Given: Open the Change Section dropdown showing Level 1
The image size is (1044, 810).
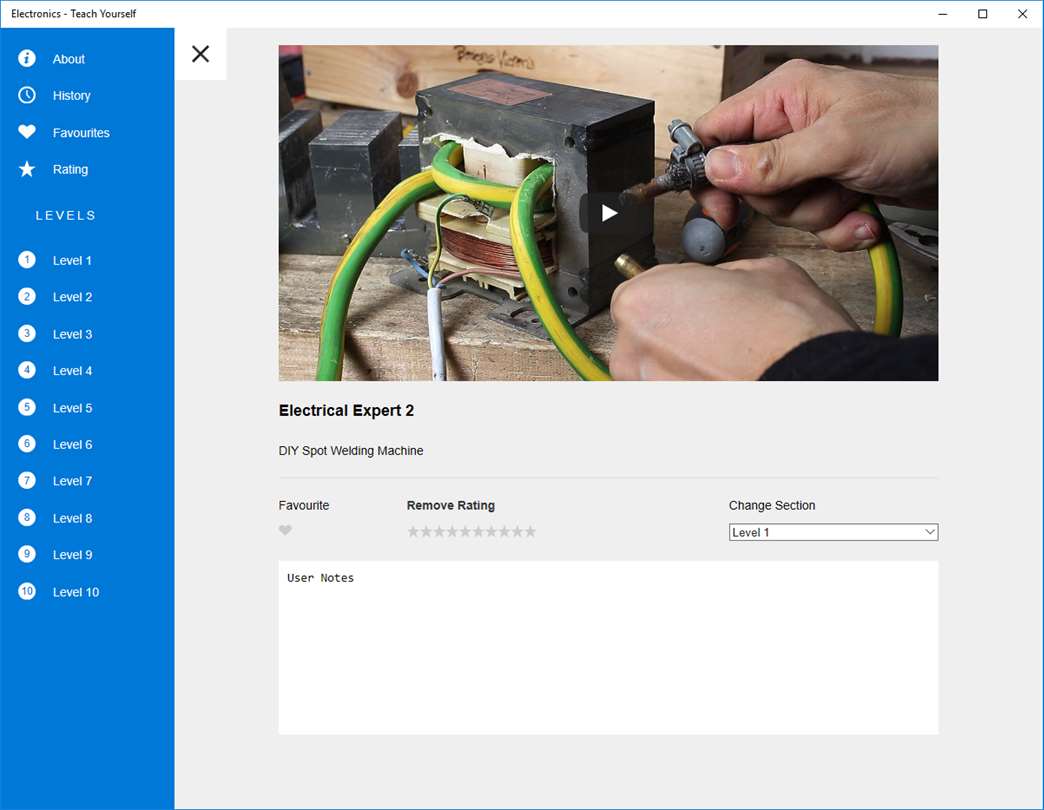Looking at the screenshot, I should tap(834, 532).
